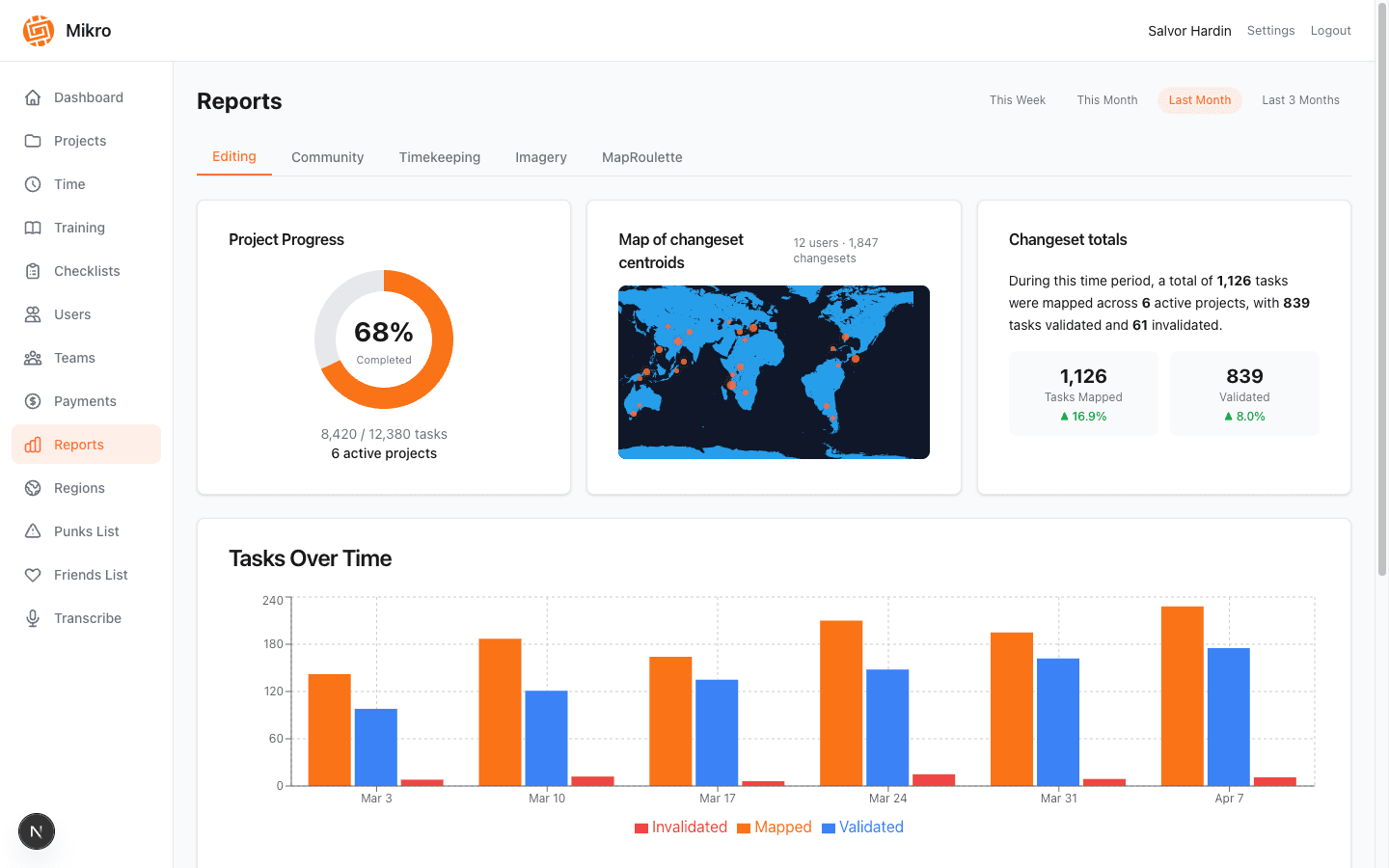The height and width of the screenshot is (868, 1389).
Task: Select the Dashboard home icon
Action: pos(33,96)
